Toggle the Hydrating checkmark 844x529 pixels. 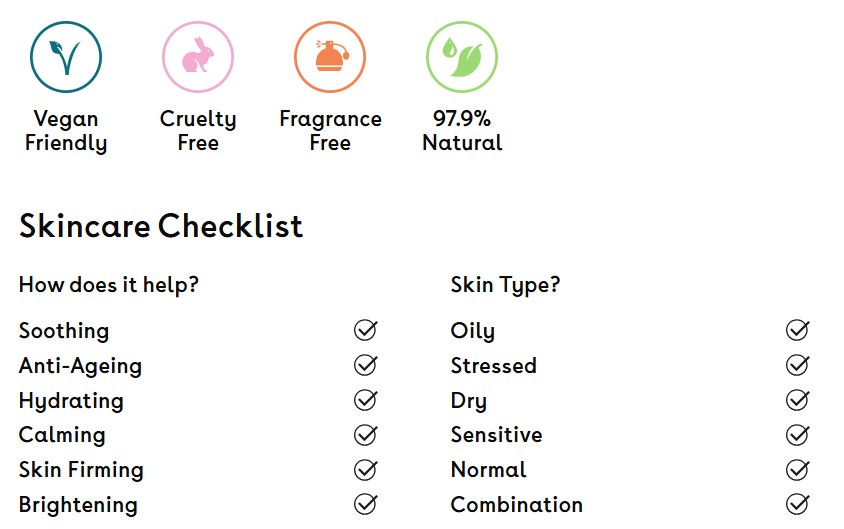tap(366, 400)
